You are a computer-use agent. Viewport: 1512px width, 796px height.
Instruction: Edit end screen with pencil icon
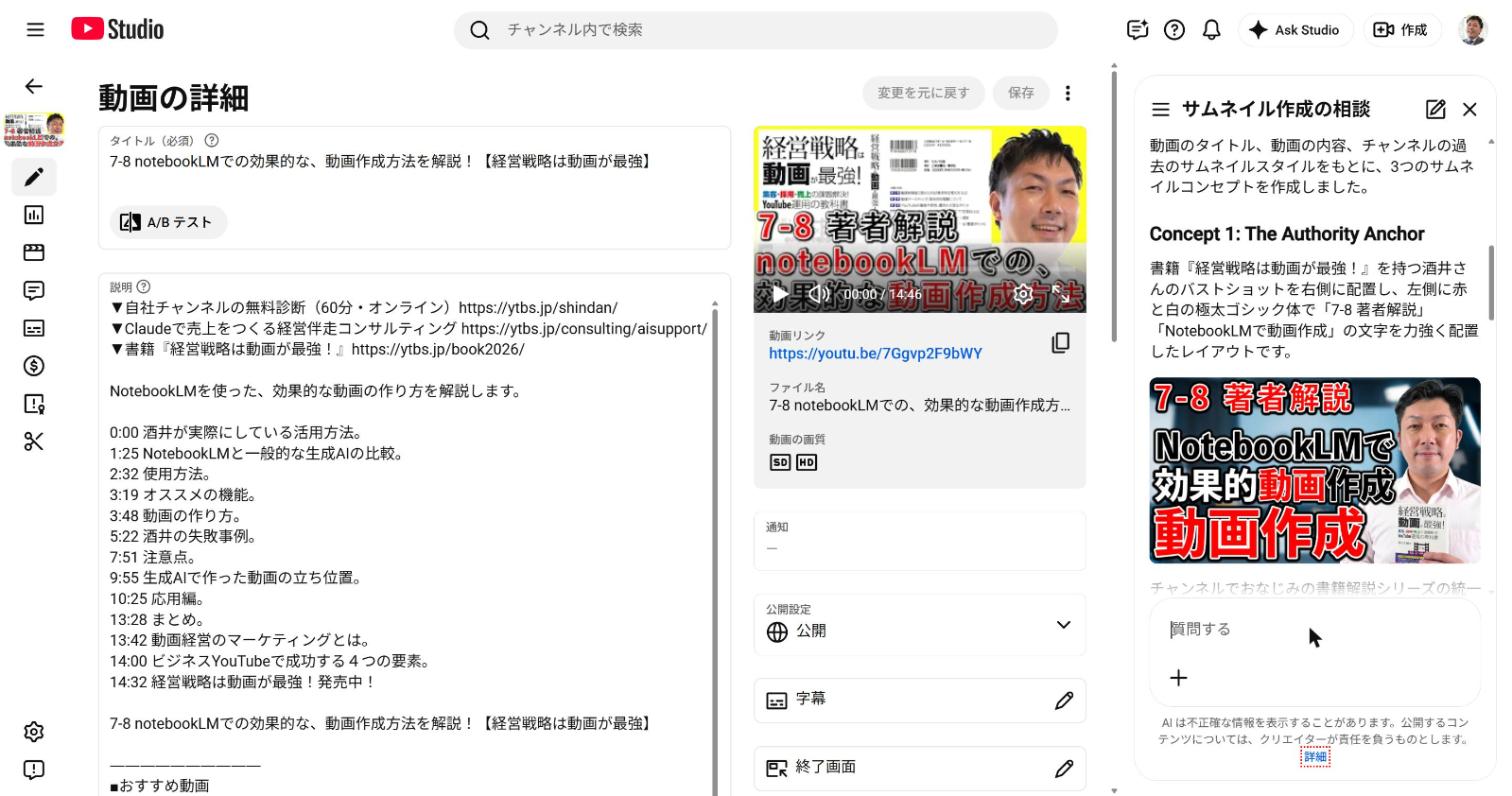click(x=1064, y=768)
